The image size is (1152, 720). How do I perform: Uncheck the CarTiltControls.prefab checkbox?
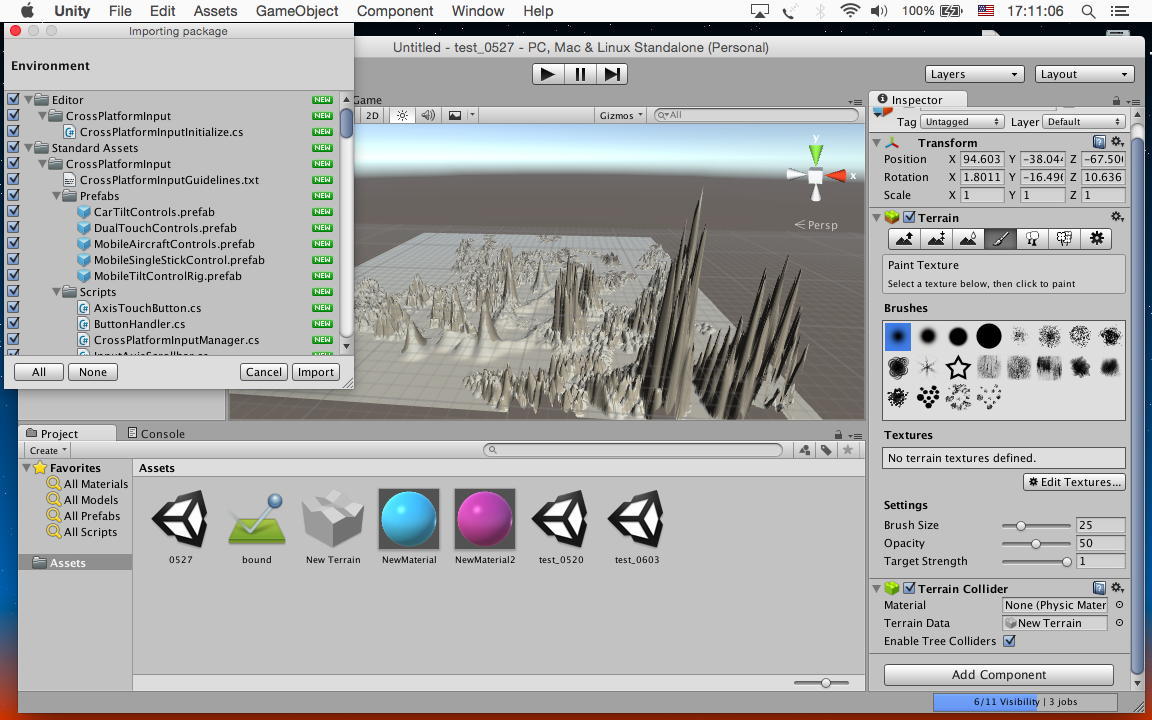[x=13, y=212]
